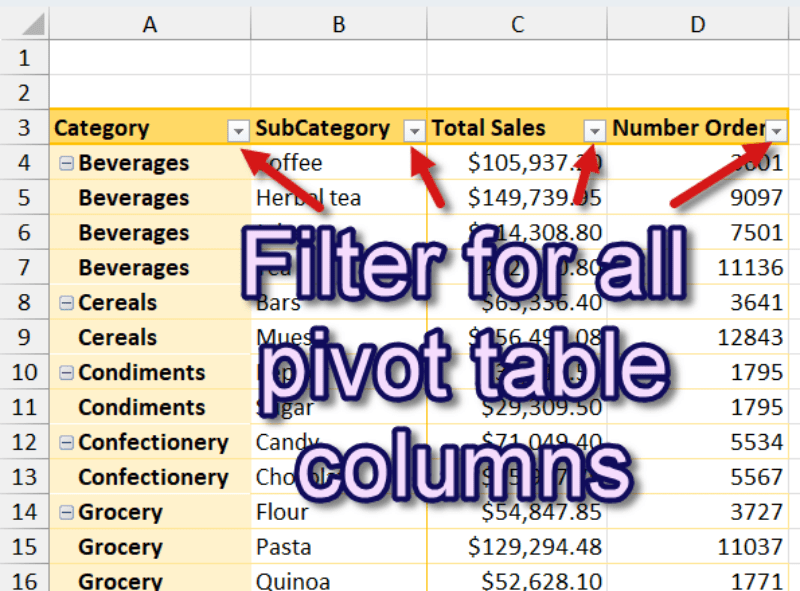Screen dimensions: 800x591
Task: Open the Category filter dropdown
Action: 238,130
